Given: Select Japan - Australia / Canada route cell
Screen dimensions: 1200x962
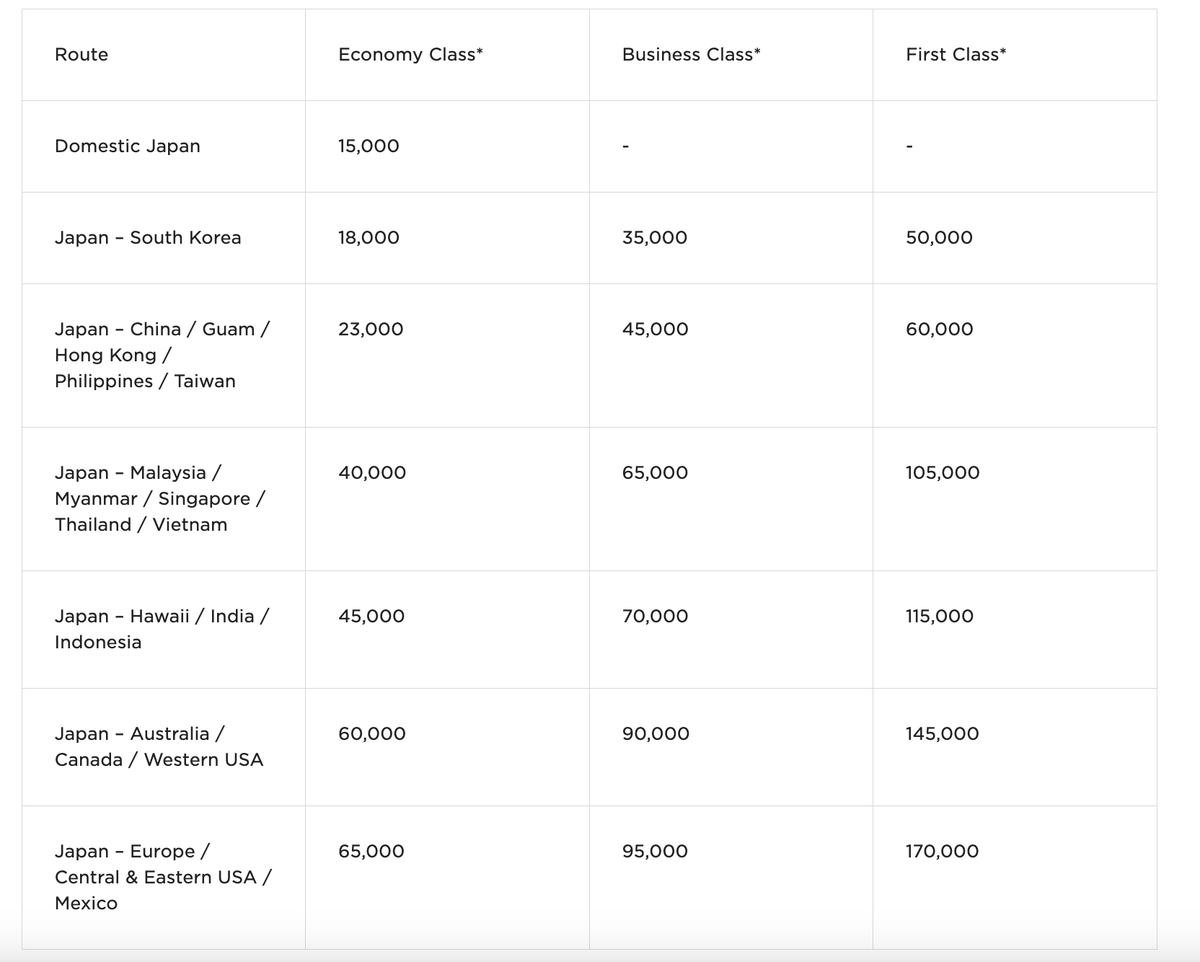Looking at the screenshot, I should click(x=158, y=746).
